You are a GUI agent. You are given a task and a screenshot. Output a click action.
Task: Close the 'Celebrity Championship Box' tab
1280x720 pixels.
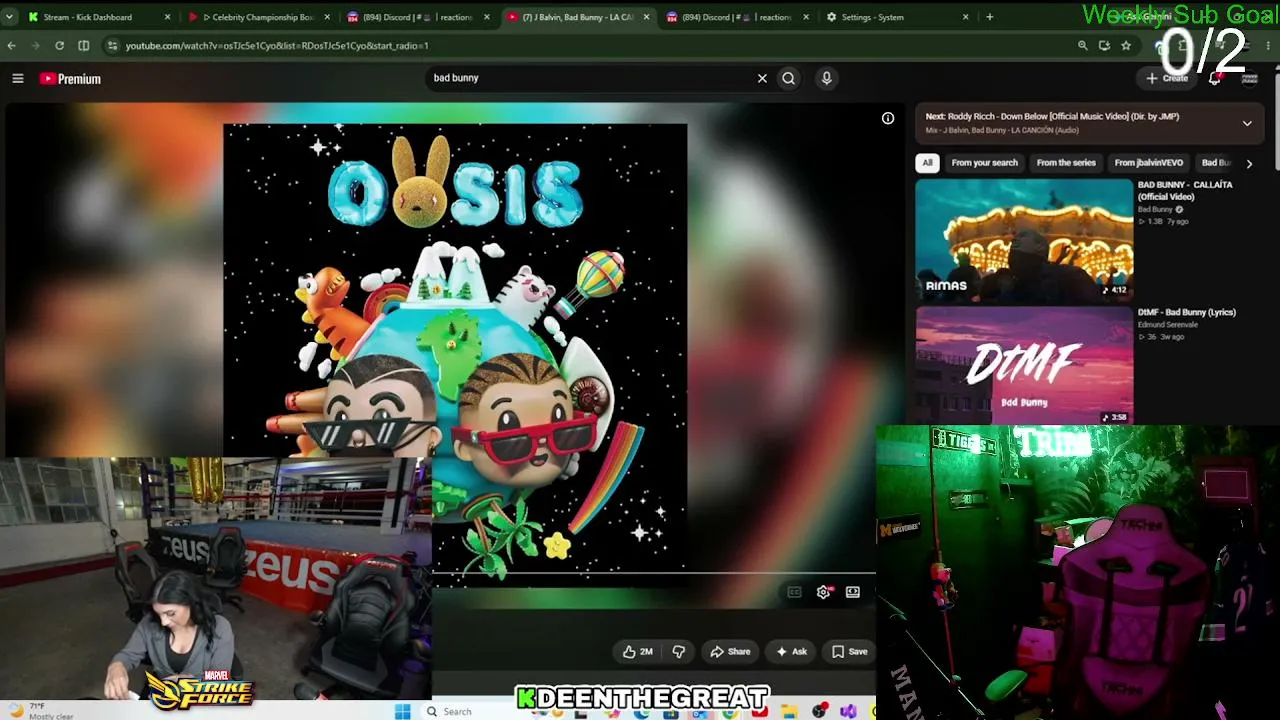click(x=327, y=17)
